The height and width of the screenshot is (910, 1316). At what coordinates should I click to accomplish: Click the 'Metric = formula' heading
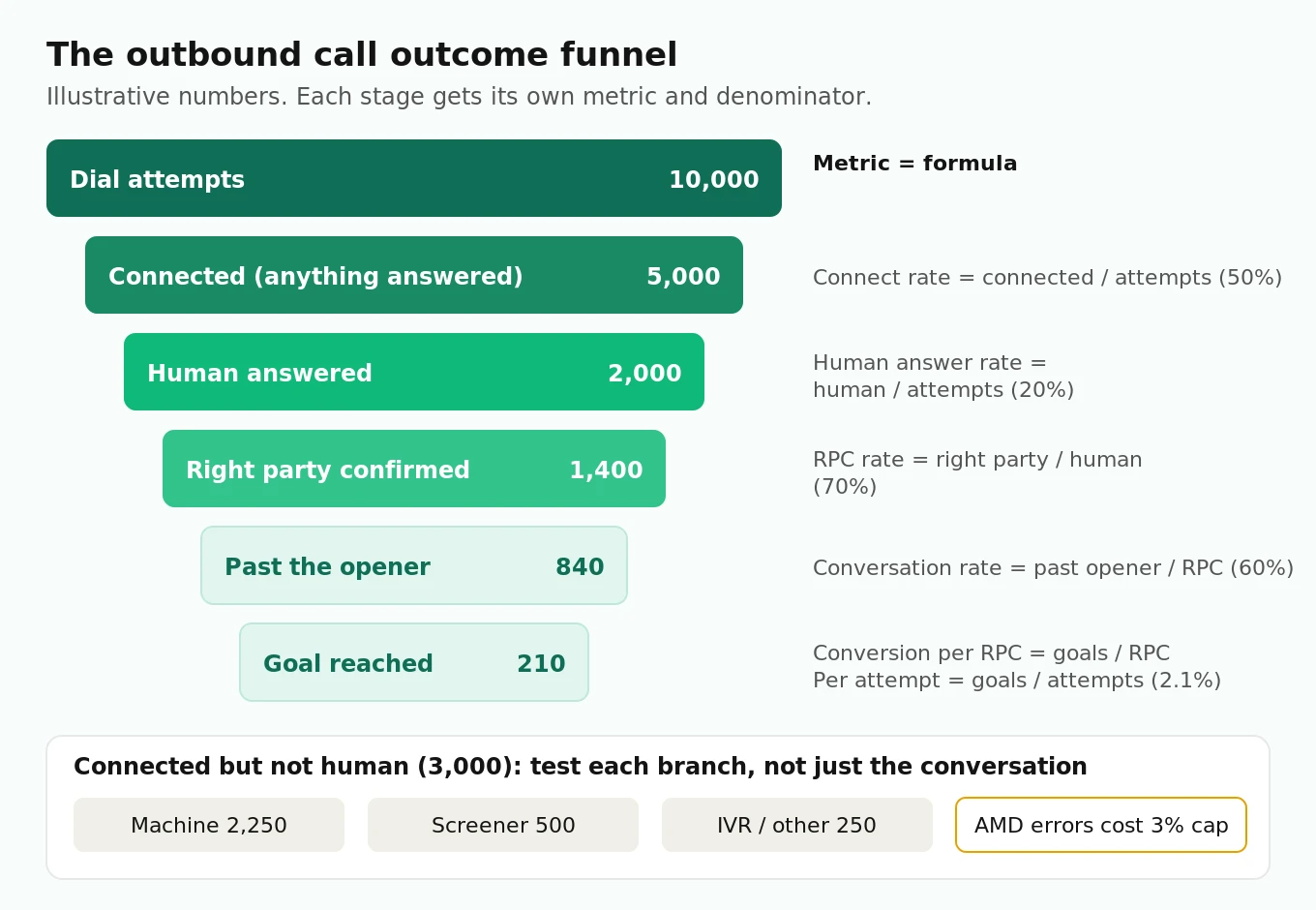point(914,164)
